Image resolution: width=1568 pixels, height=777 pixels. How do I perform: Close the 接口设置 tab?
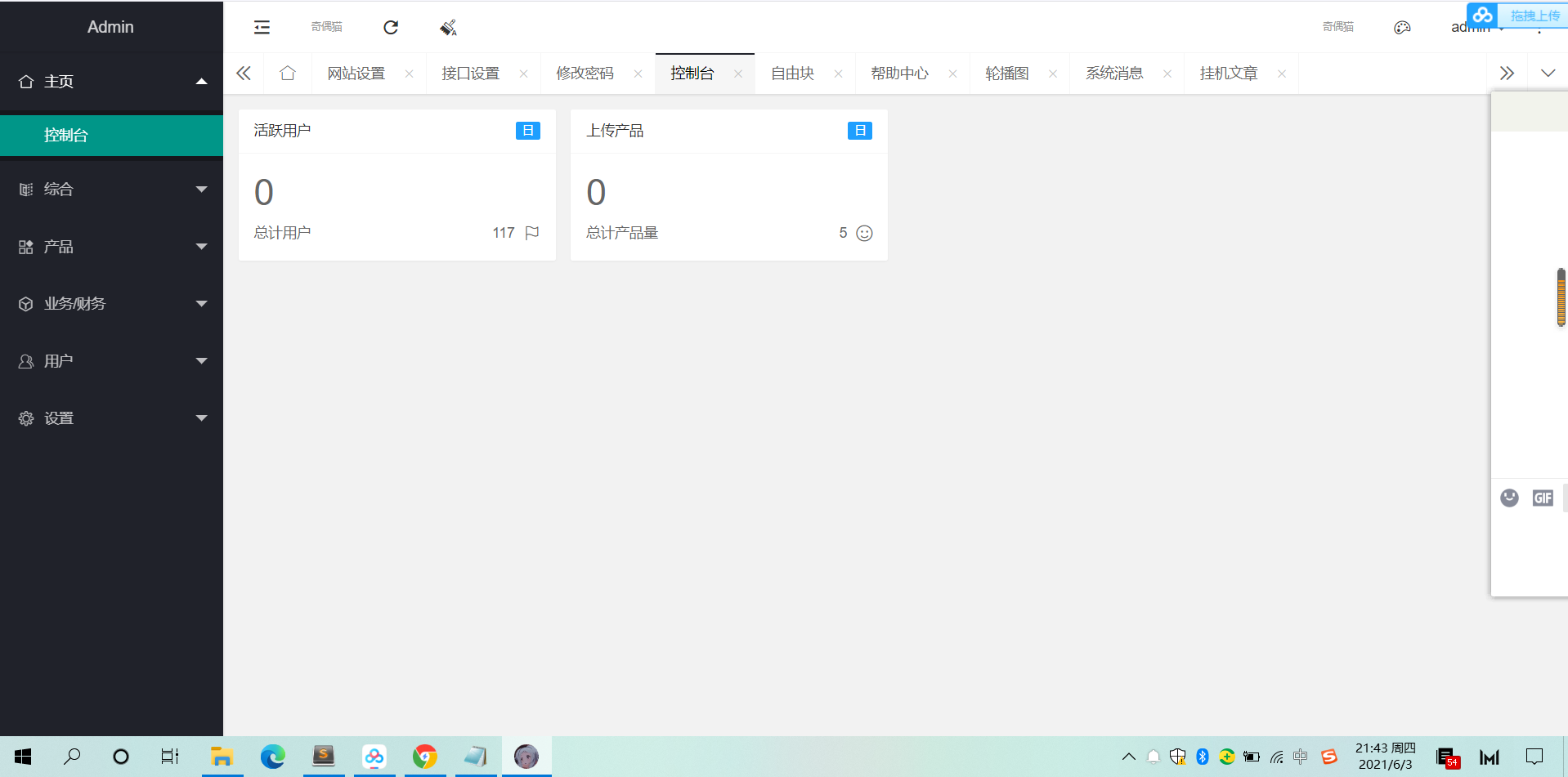[x=523, y=74]
